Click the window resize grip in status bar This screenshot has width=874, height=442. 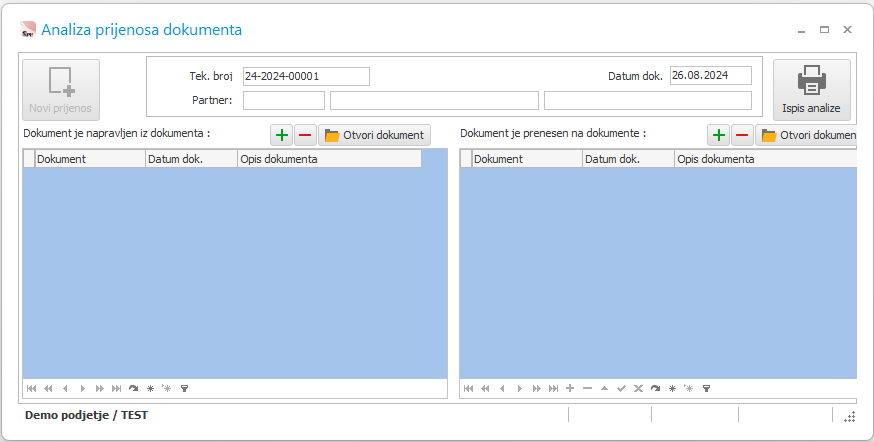[849, 416]
